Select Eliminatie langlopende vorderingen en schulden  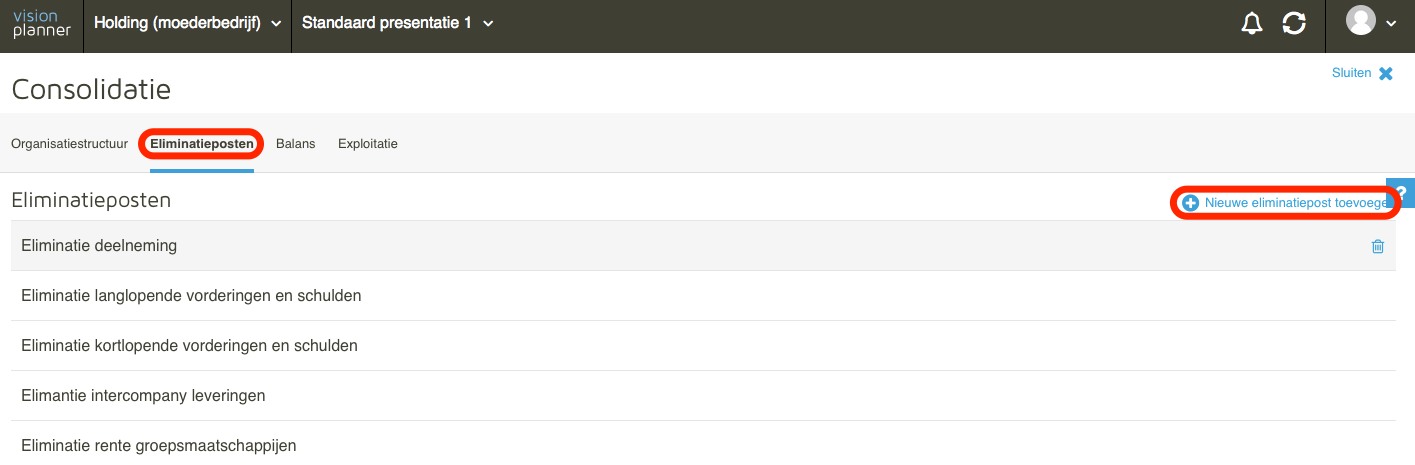click(703, 296)
